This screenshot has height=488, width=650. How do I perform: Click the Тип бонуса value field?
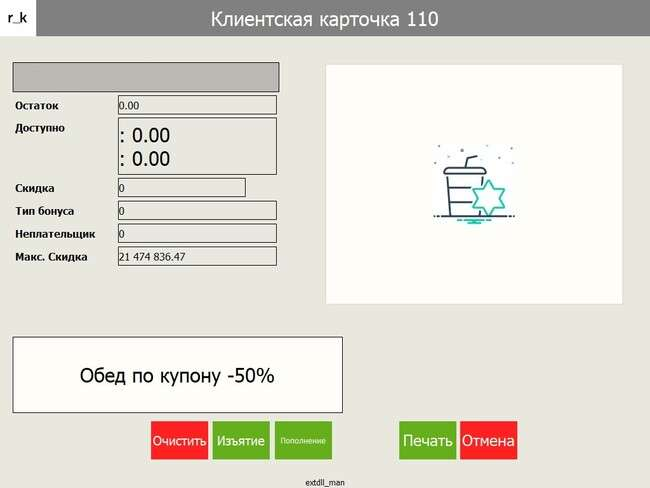point(196,211)
